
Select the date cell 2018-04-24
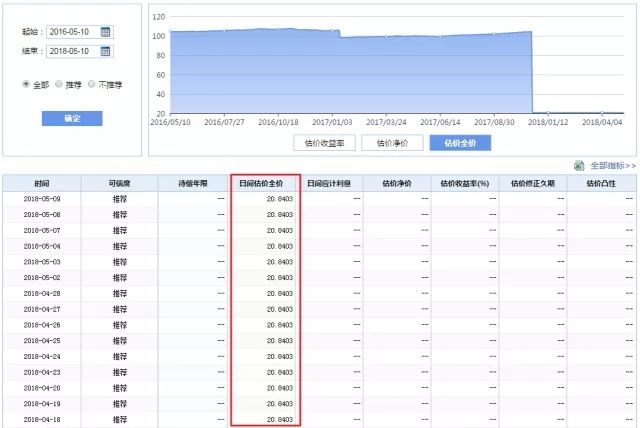42,357
